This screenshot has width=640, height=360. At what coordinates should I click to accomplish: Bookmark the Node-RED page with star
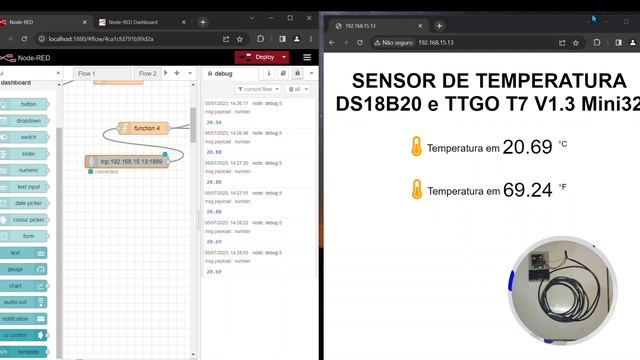point(240,39)
